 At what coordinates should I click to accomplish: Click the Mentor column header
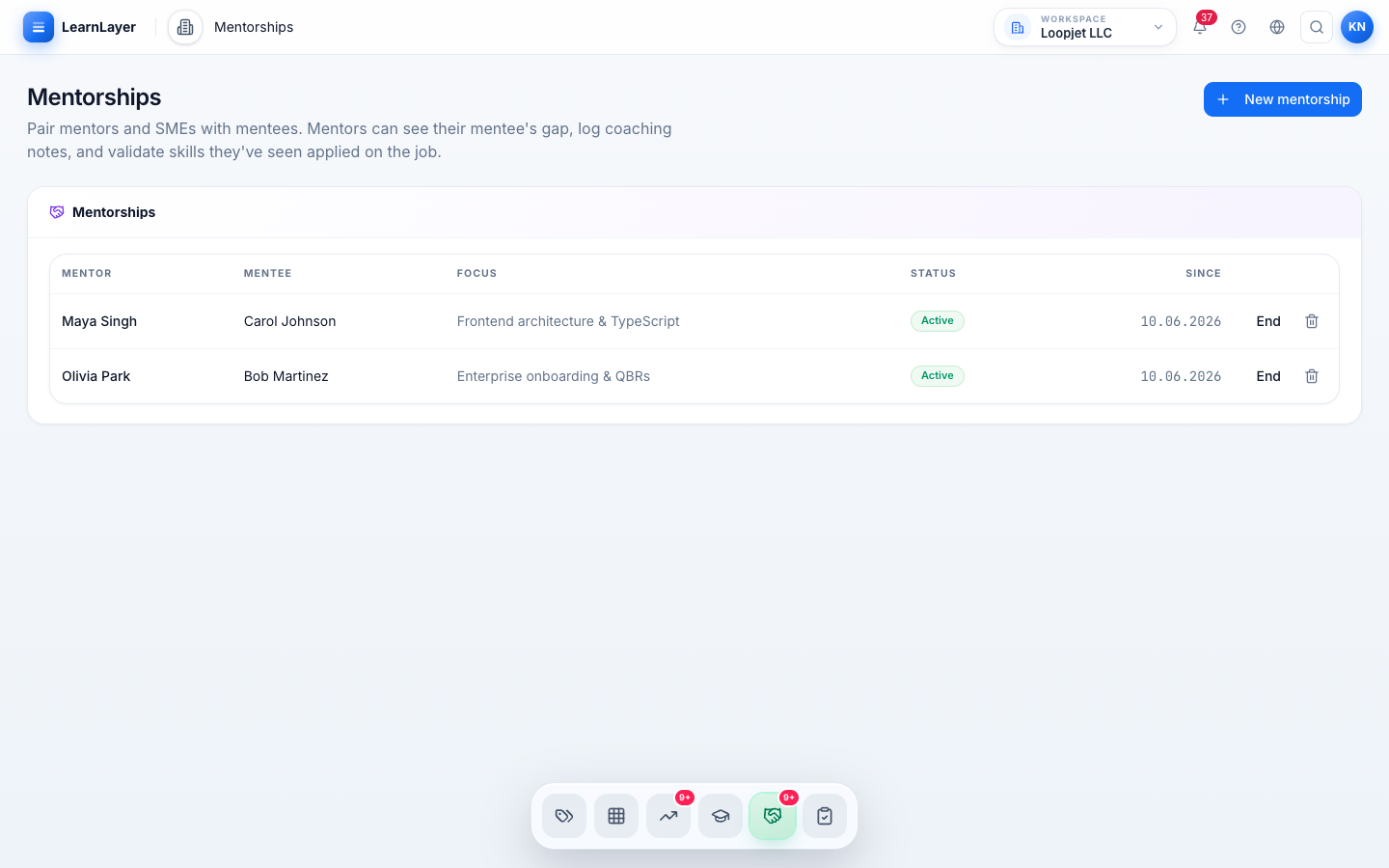pos(87,274)
